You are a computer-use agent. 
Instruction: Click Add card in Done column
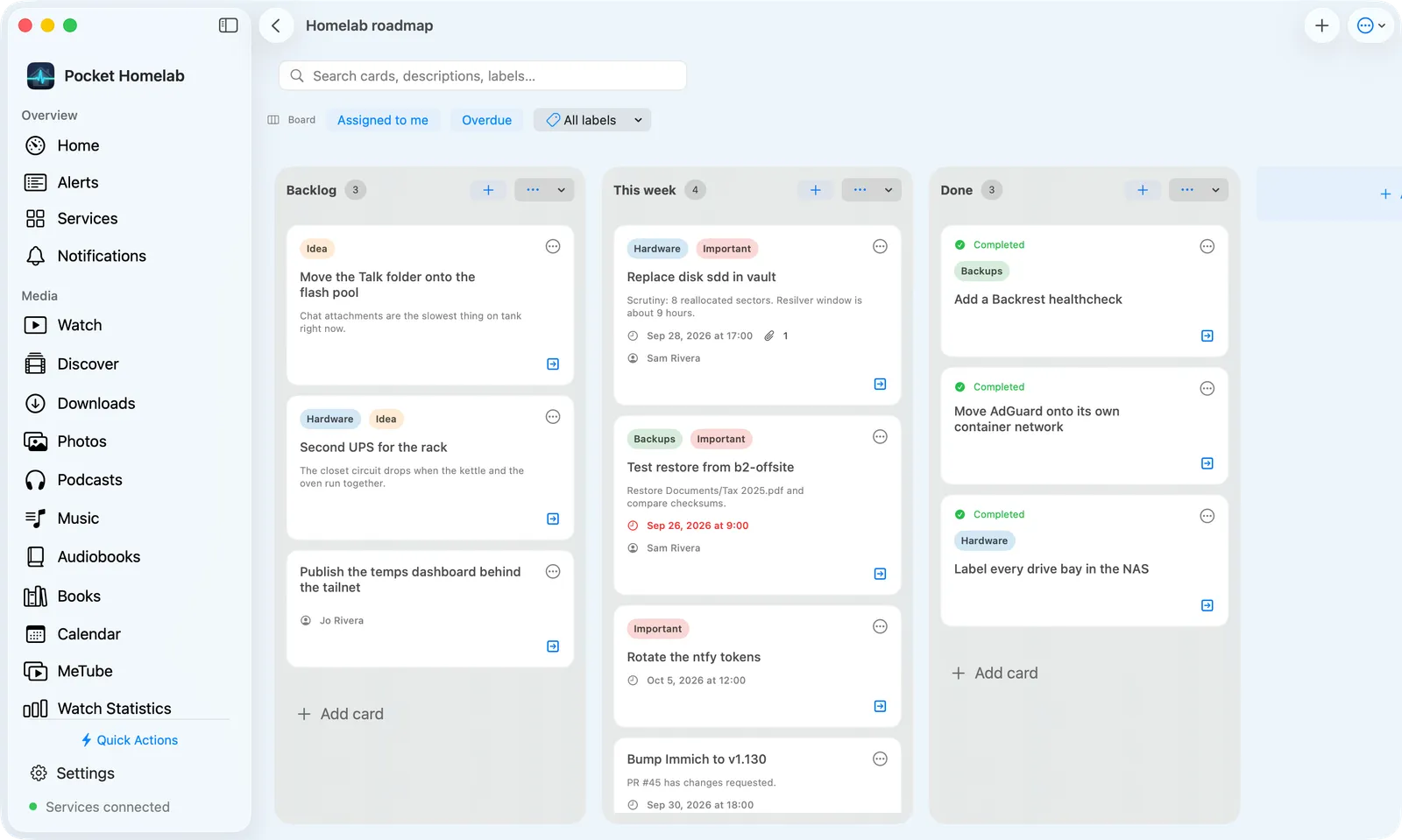(995, 673)
